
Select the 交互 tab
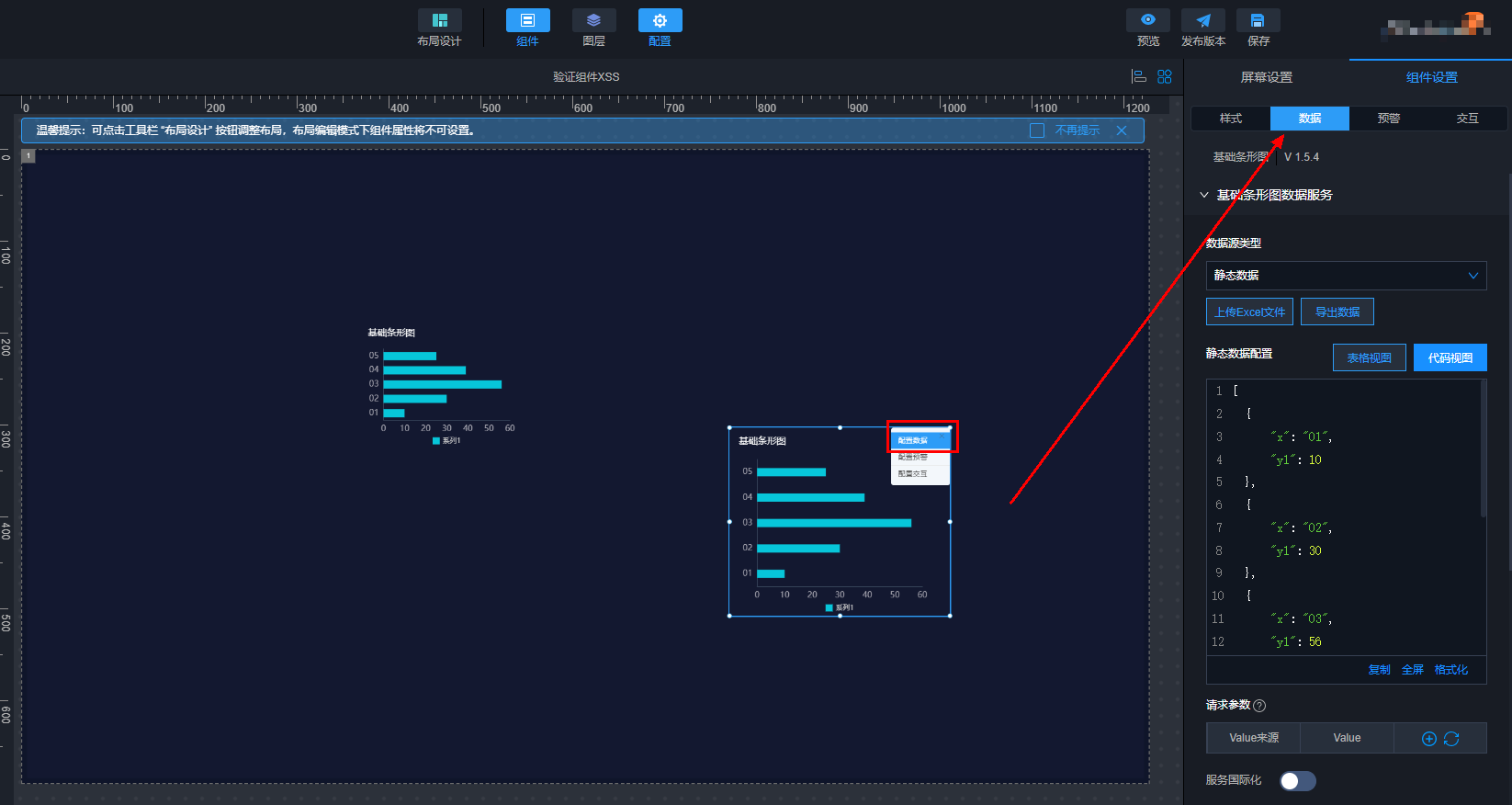click(1468, 119)
